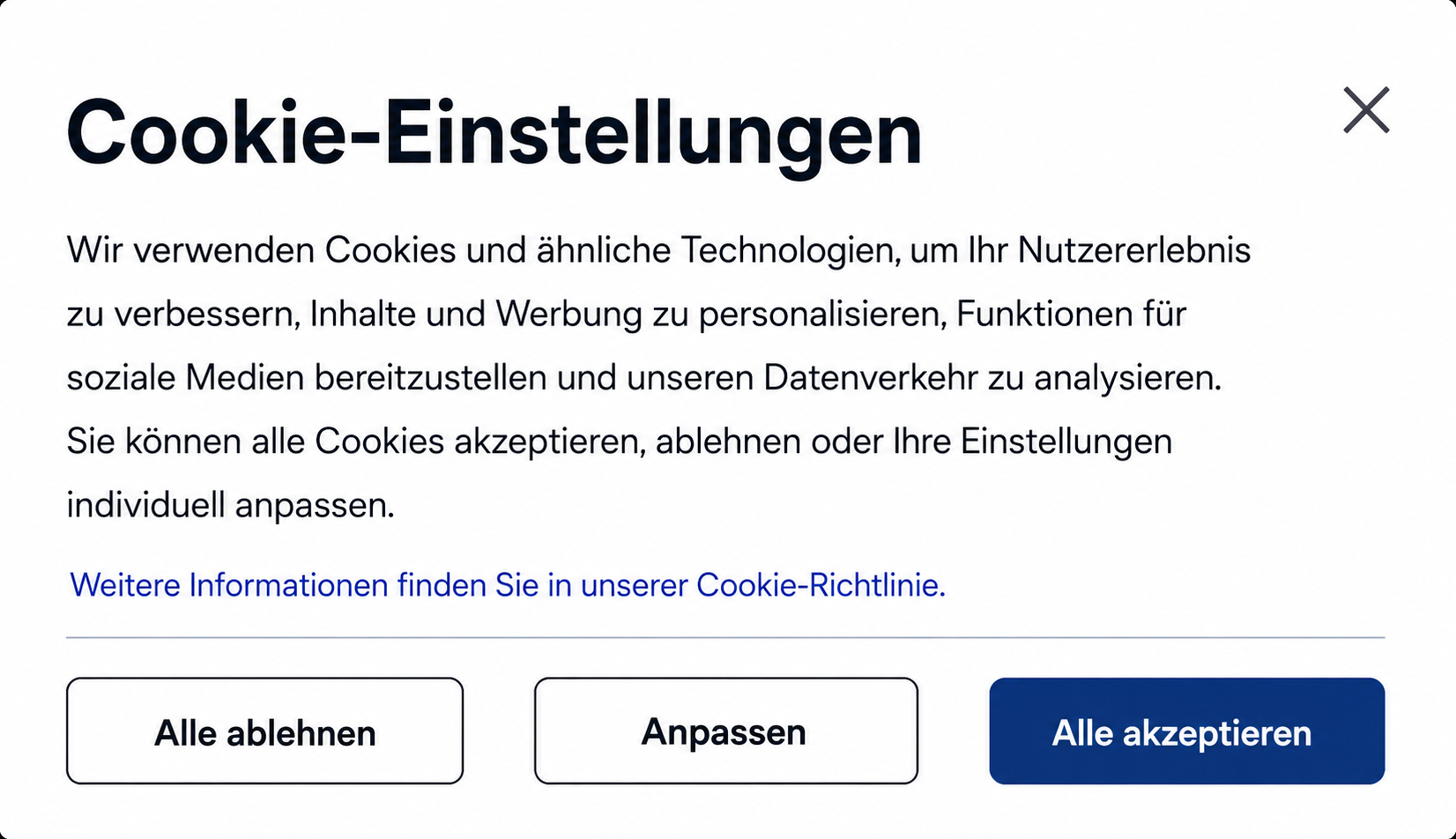1456x839 pixels.
Task: Open custom settings with Anpassen button
Action: pos(725,731)
